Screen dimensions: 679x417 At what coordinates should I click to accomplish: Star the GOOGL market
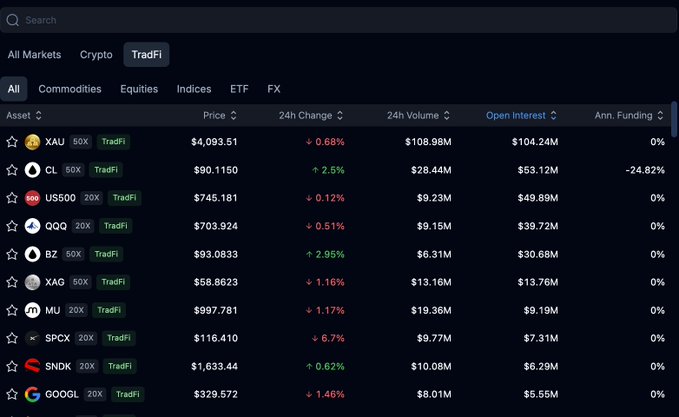tap(12, 394)
